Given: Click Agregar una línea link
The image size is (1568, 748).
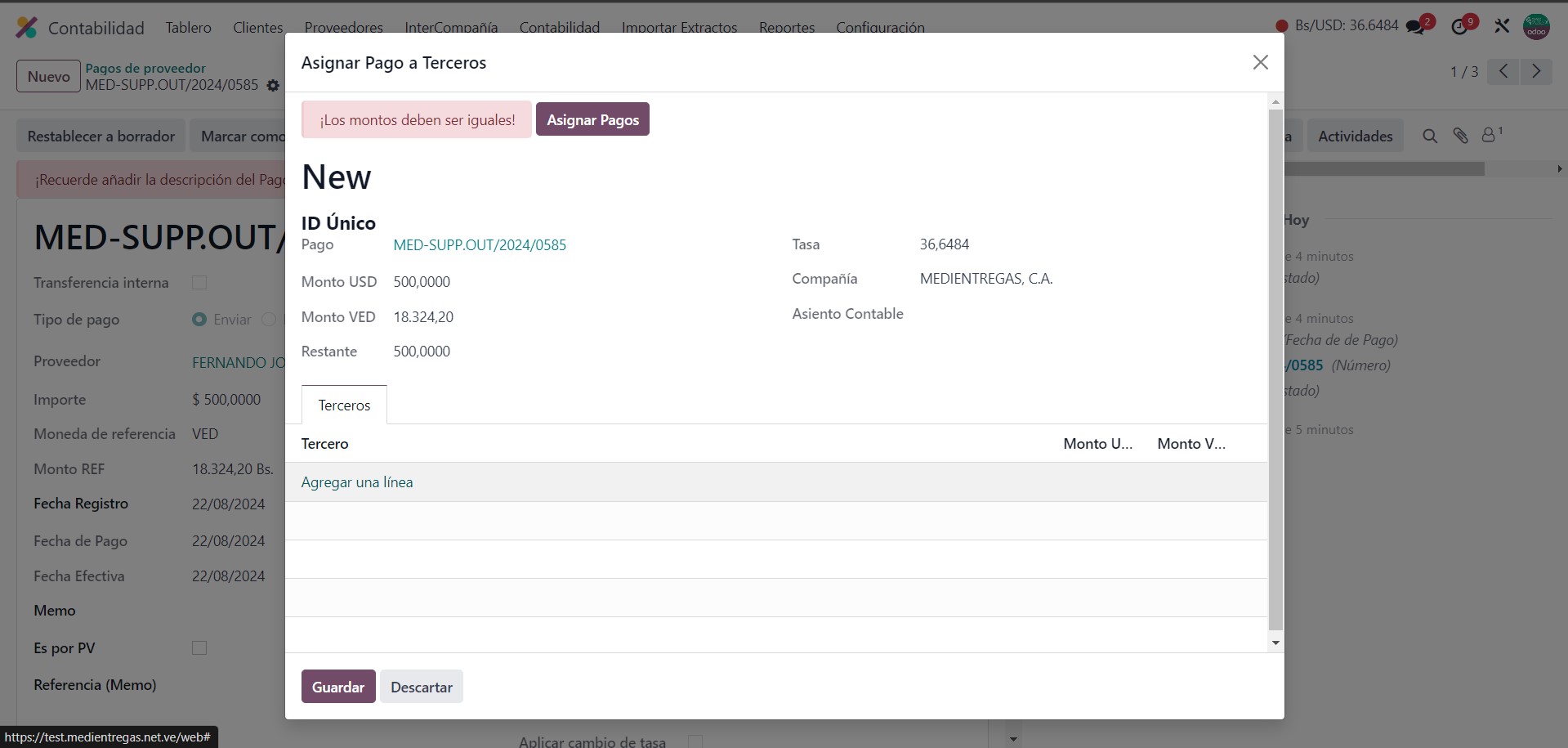Looking at the screenshot, I should [x=357, y=482].
